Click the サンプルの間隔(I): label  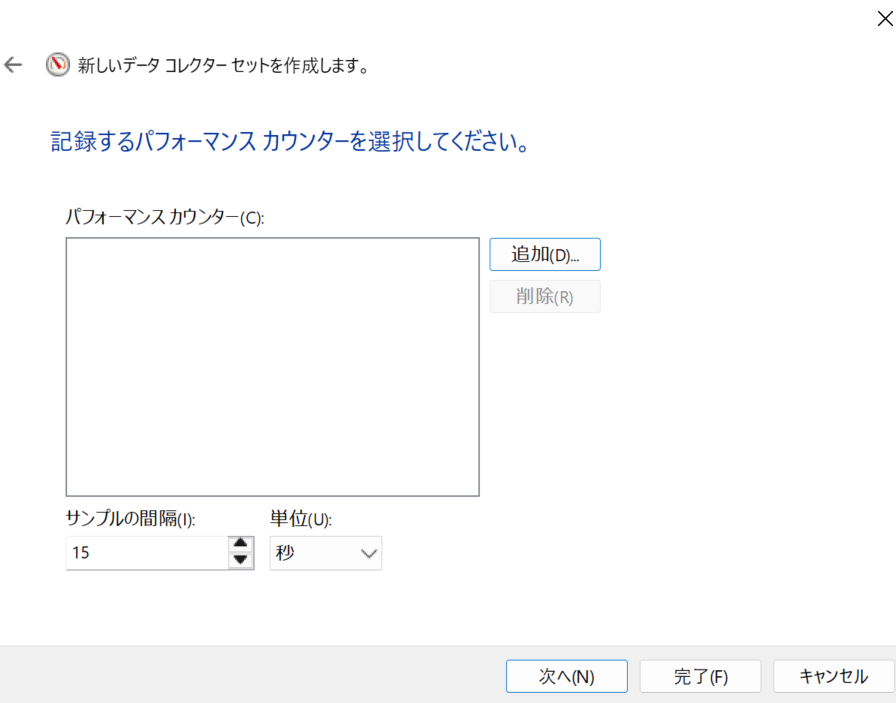pyautogui.click(x=130, y=518)
